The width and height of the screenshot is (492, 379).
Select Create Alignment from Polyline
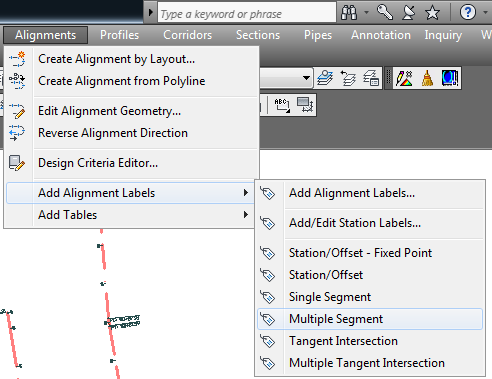pyautogui.click(x=121, y=81)
